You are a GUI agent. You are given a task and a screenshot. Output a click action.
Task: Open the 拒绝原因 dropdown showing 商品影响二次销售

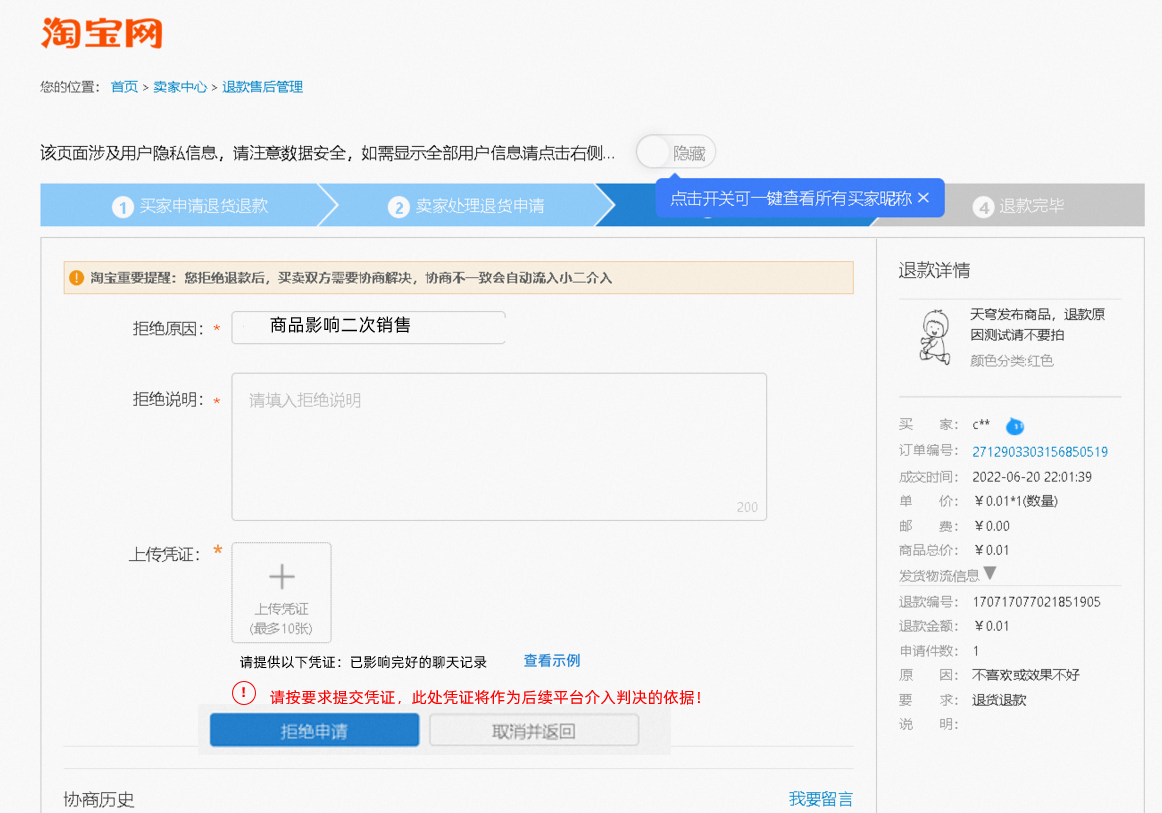pyautogui.click(x=367, y=327)
